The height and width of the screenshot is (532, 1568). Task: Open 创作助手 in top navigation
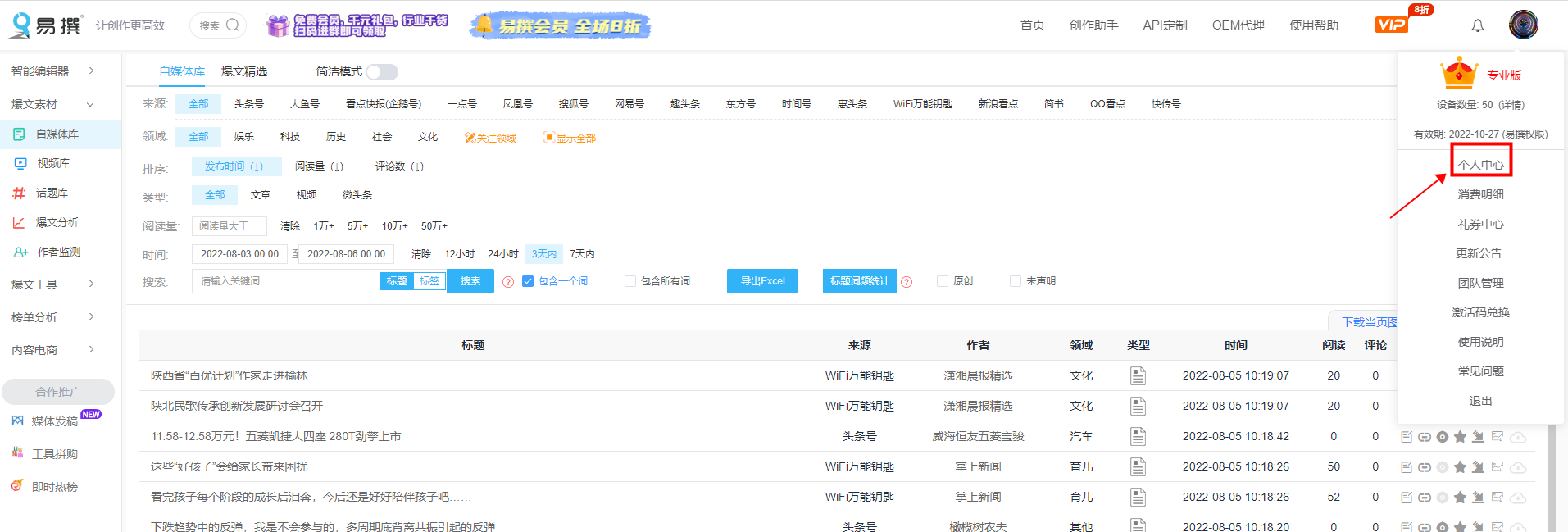[1093, 25]
